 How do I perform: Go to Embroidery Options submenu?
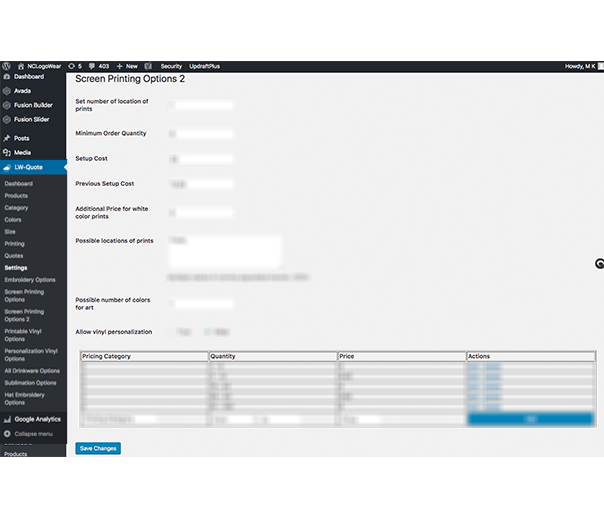coord(30,280)
